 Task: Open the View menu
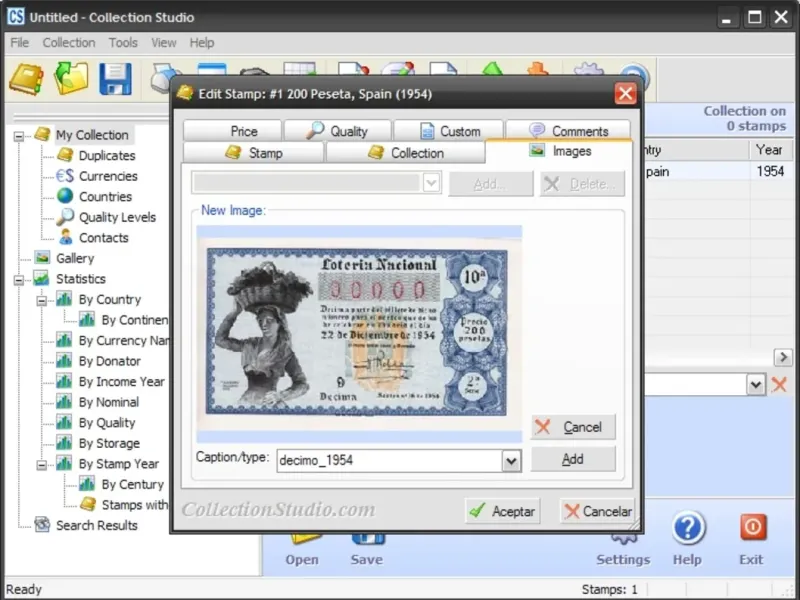[163, 43]
